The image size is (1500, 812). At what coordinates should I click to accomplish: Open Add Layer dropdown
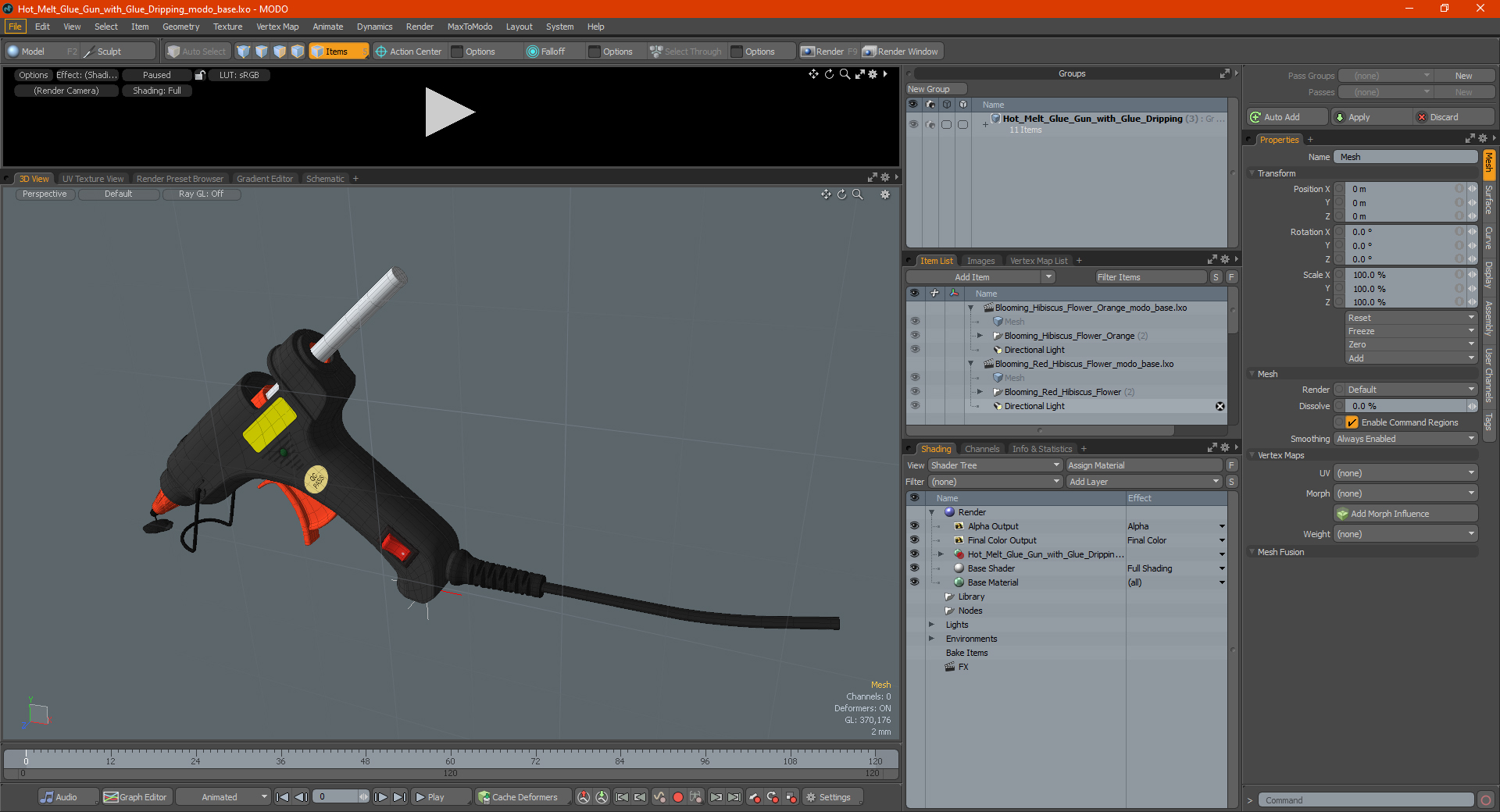click(1144, 482)
